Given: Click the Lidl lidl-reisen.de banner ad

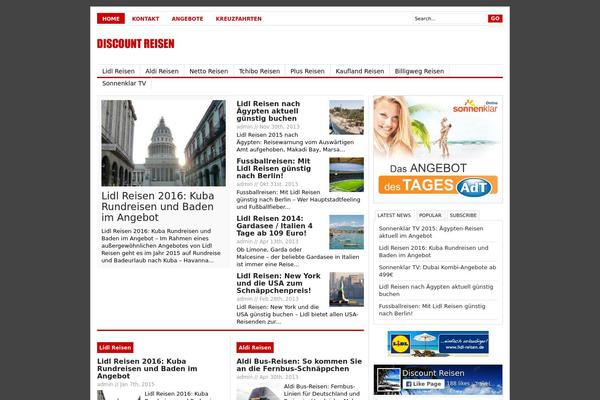Looking at the screenshot, I should pos(438,343).
